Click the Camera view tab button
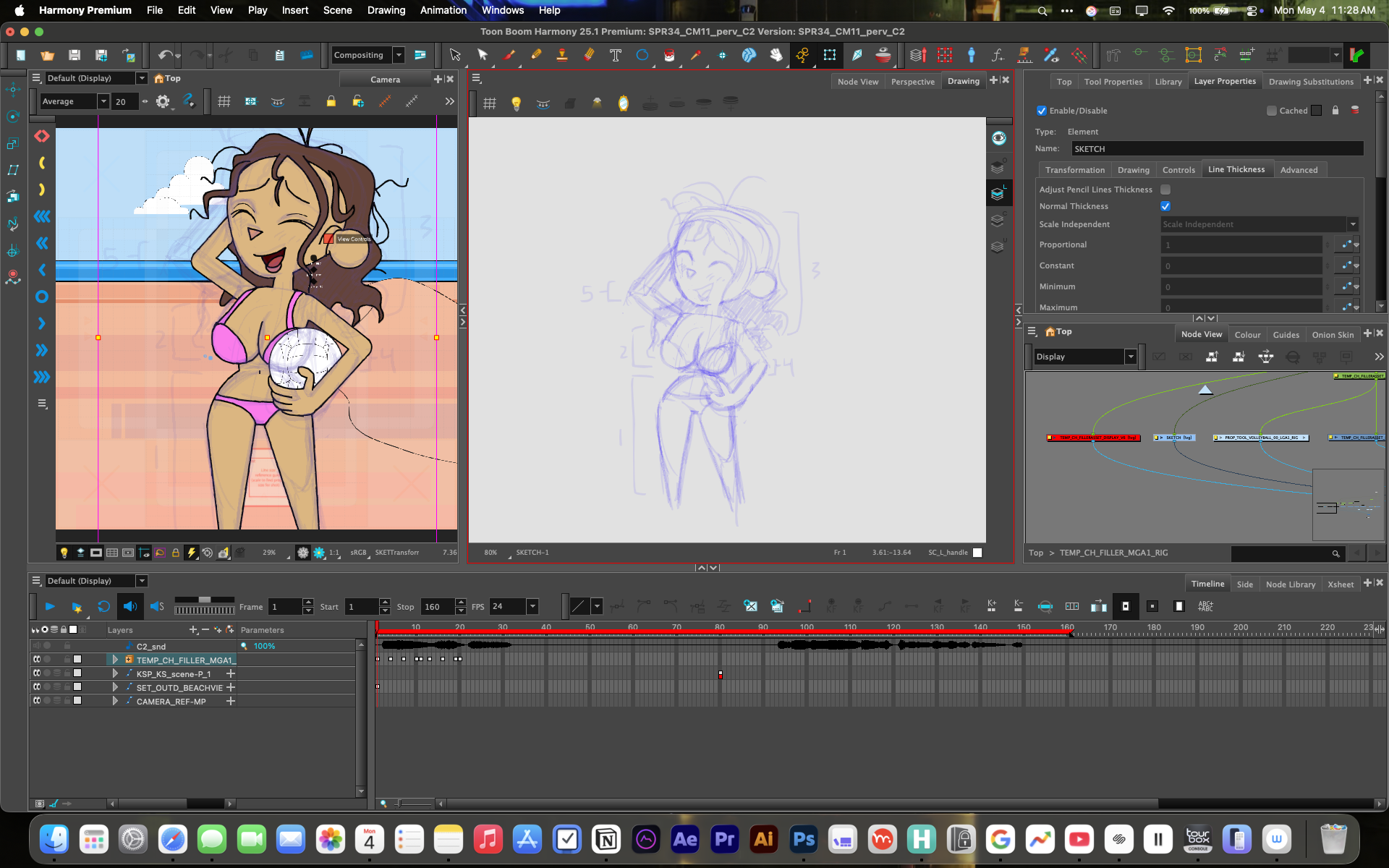The height and width of the screenshot is (868, 1389). click(x=385, y=80)
